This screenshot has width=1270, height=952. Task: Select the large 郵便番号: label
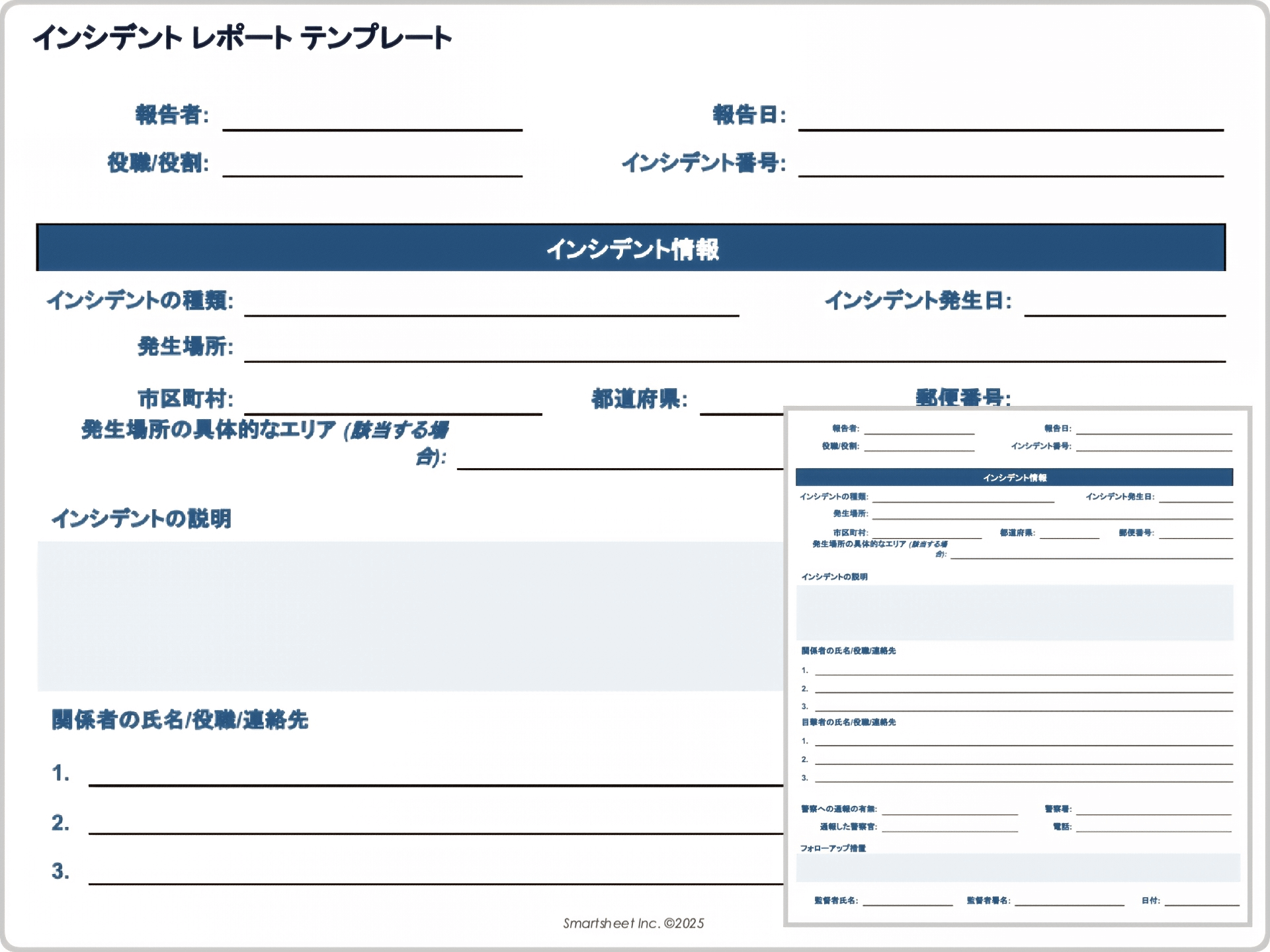[963, 397]
